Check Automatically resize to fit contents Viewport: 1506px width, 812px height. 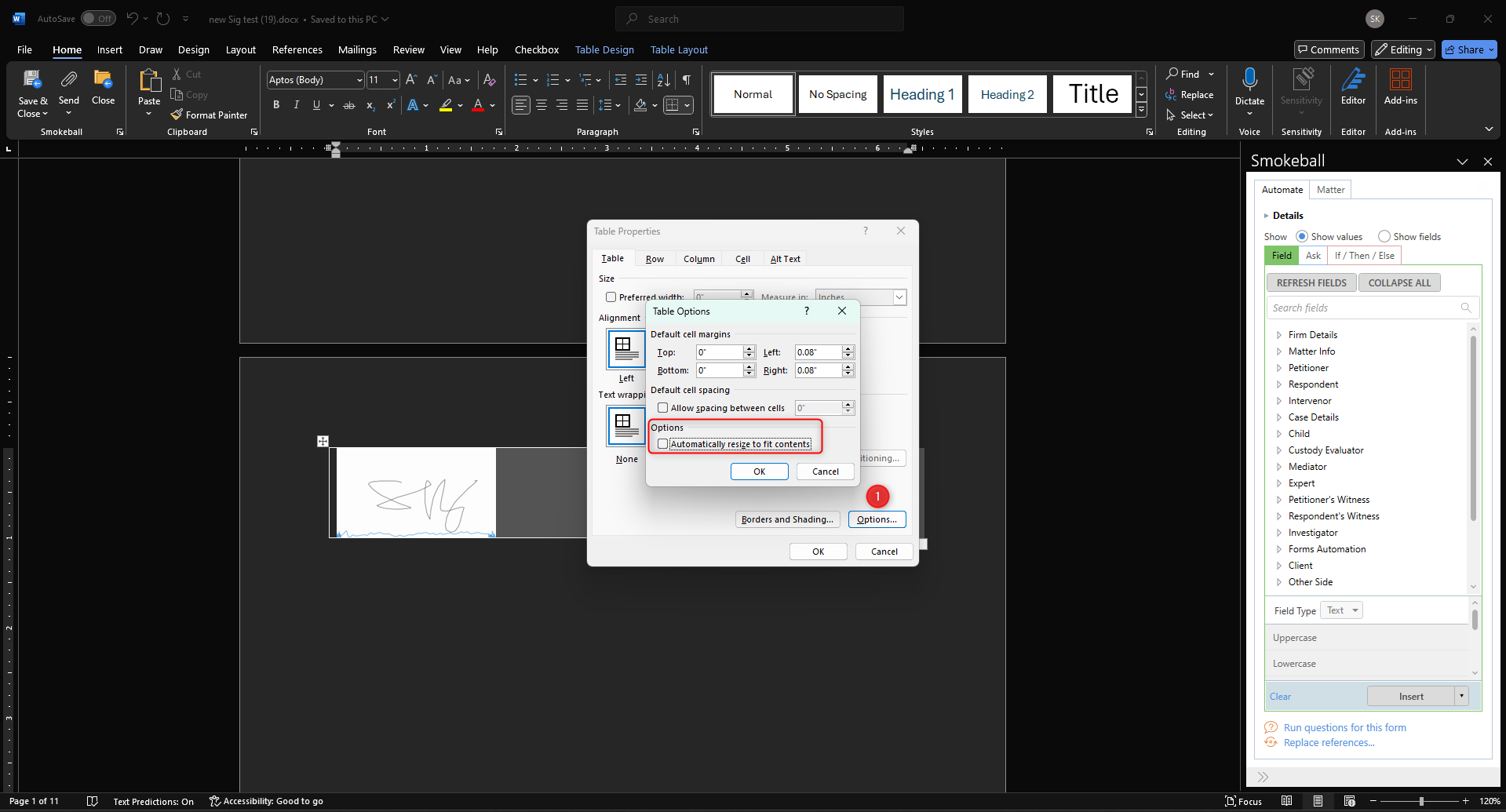[x=663, y=444]
